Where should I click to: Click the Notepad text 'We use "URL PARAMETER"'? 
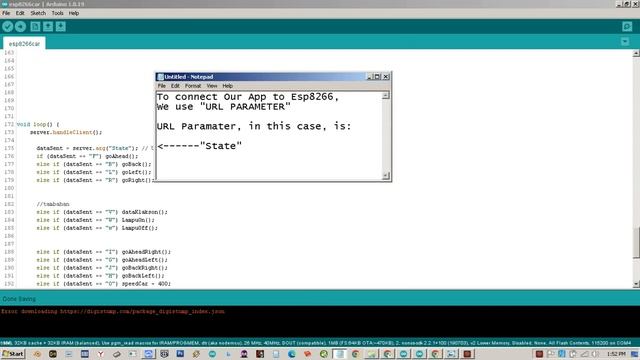(224, 107)
